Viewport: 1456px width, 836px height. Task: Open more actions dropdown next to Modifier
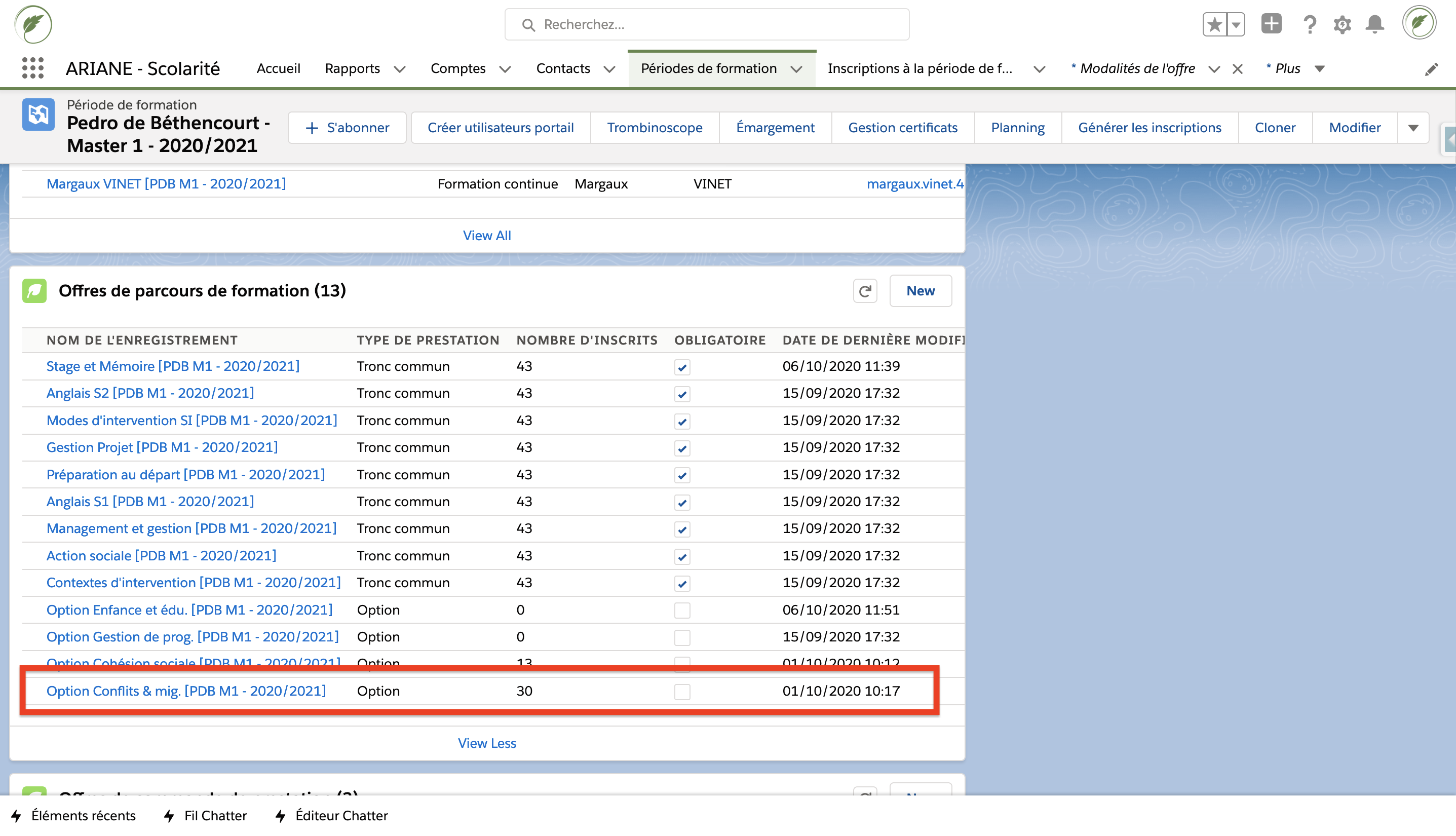click(x=1413, y=128)
